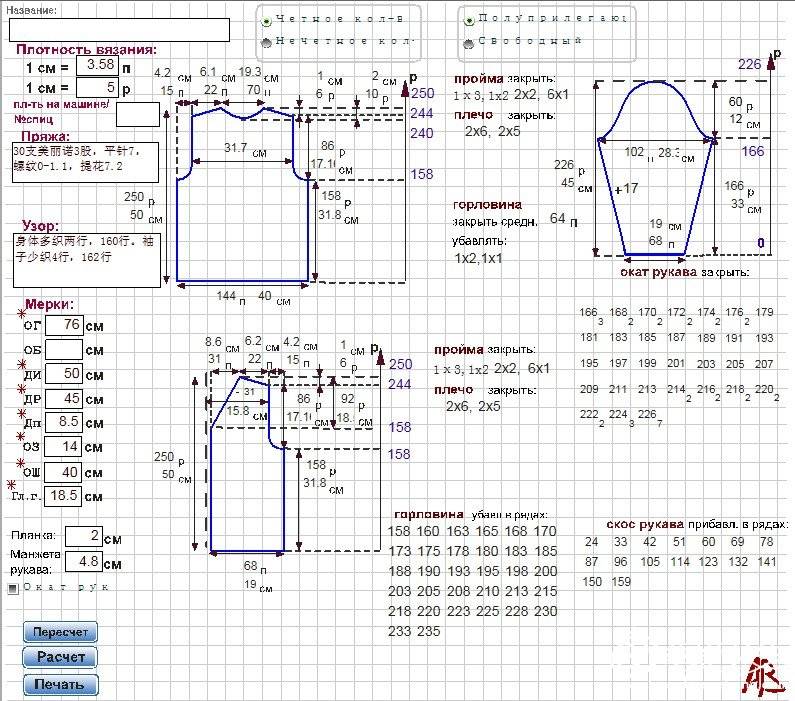Image resolution: width=795 pixels, height=701 pixels.
Task: Click the back diagram row marker 240
Action: click(422, 133)
